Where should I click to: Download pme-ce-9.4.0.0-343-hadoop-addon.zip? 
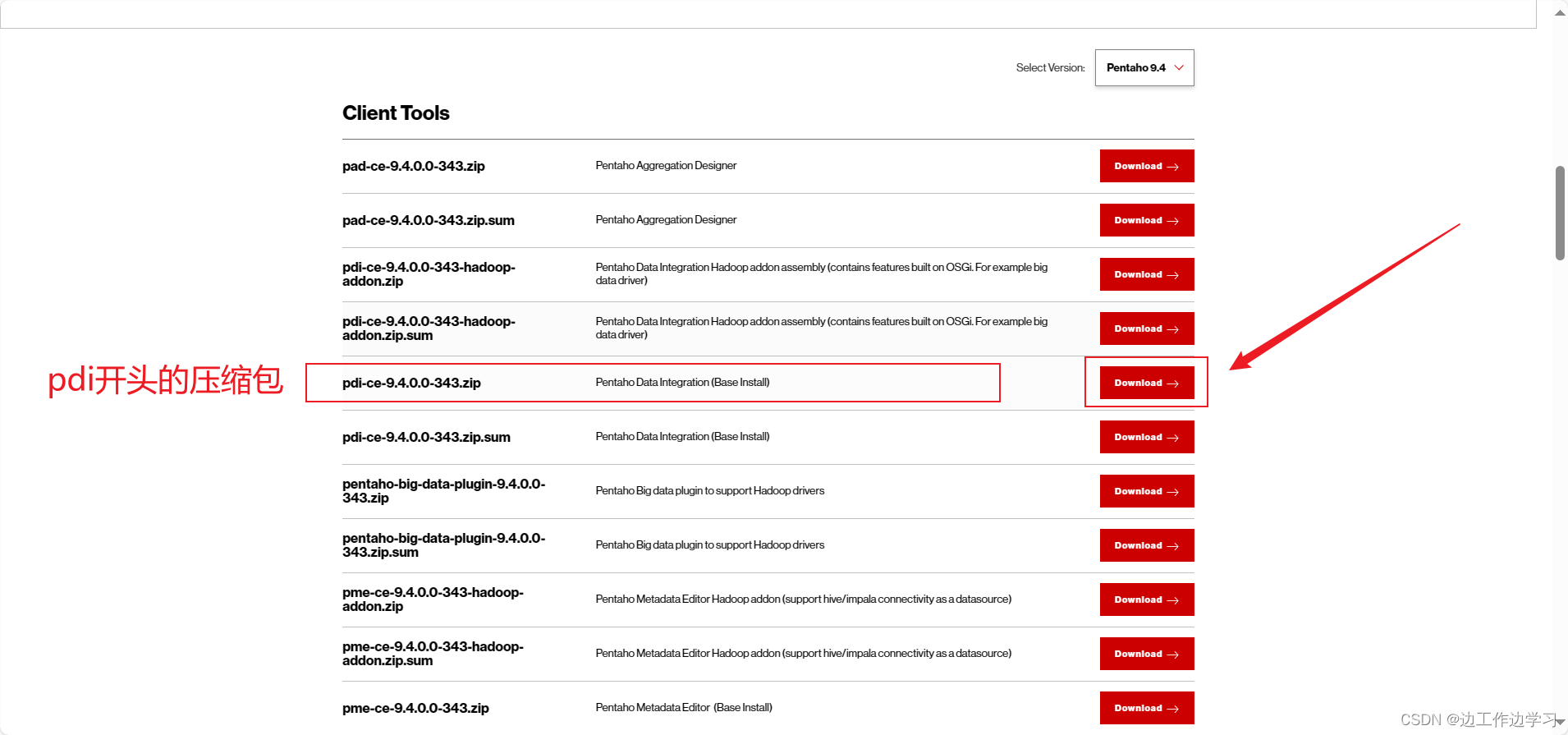1147,599
